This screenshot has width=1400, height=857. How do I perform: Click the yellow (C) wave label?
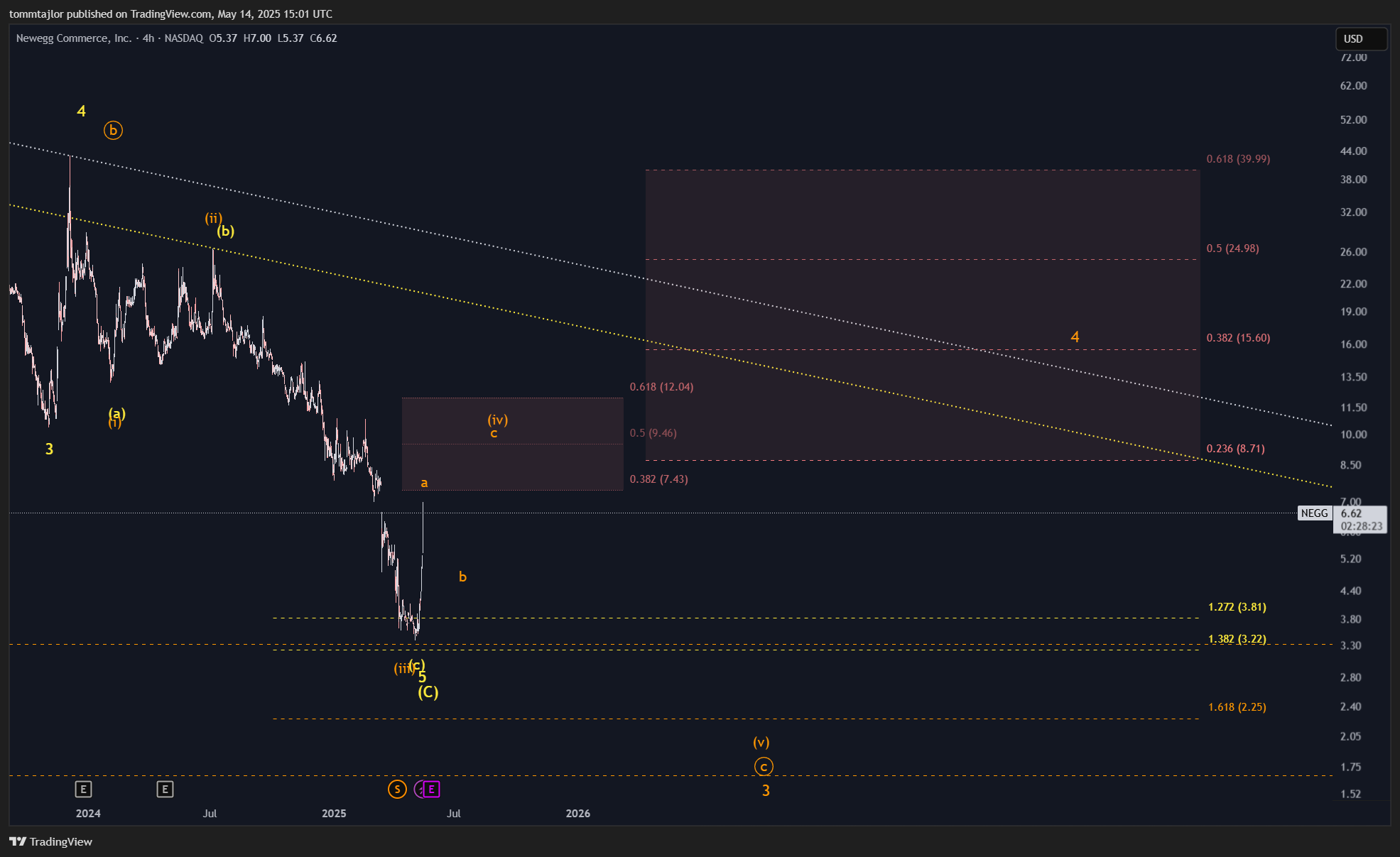[428, 692]
